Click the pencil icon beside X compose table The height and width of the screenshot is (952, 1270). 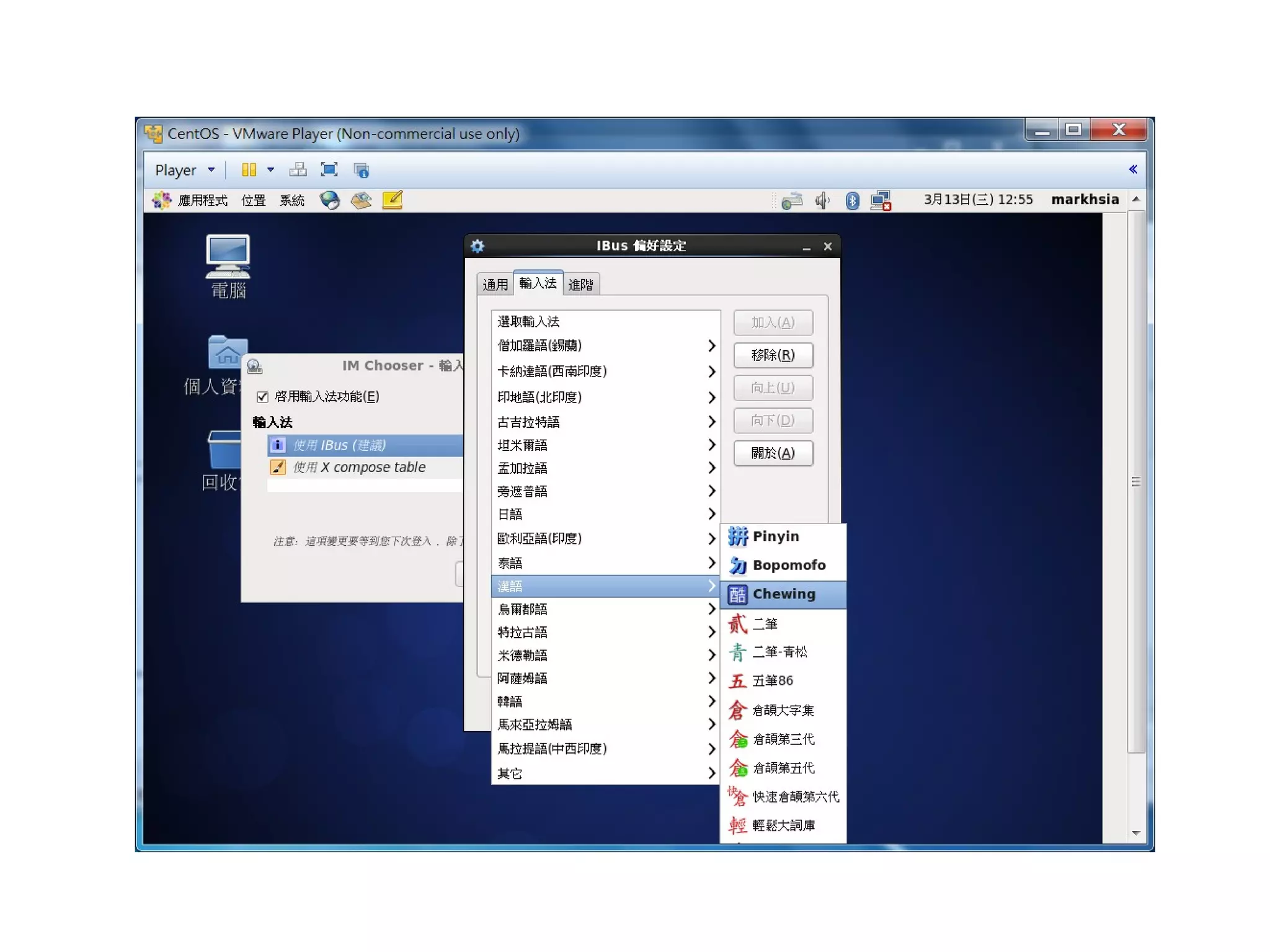(278, 467)
